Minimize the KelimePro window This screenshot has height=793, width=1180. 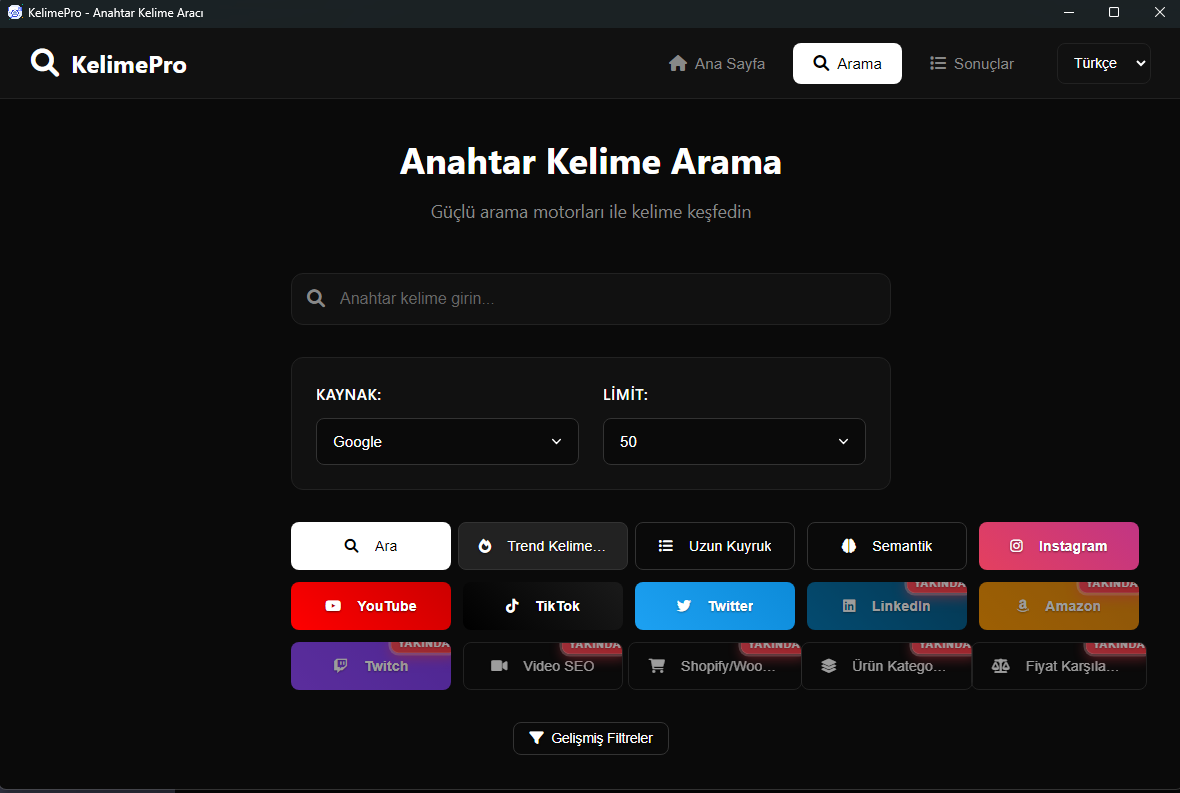pos(1069,13)
